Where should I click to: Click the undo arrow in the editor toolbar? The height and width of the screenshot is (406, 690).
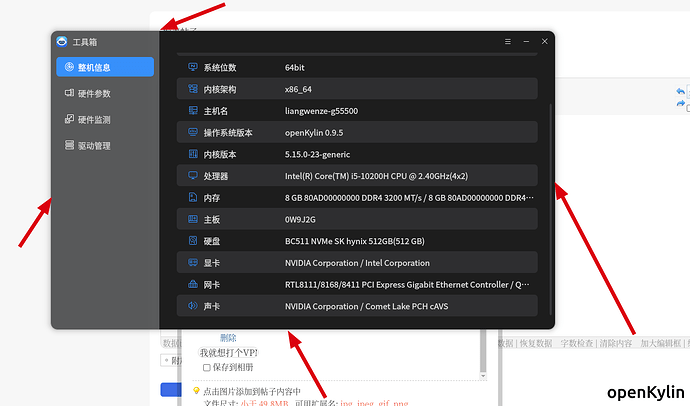point(680,91)
